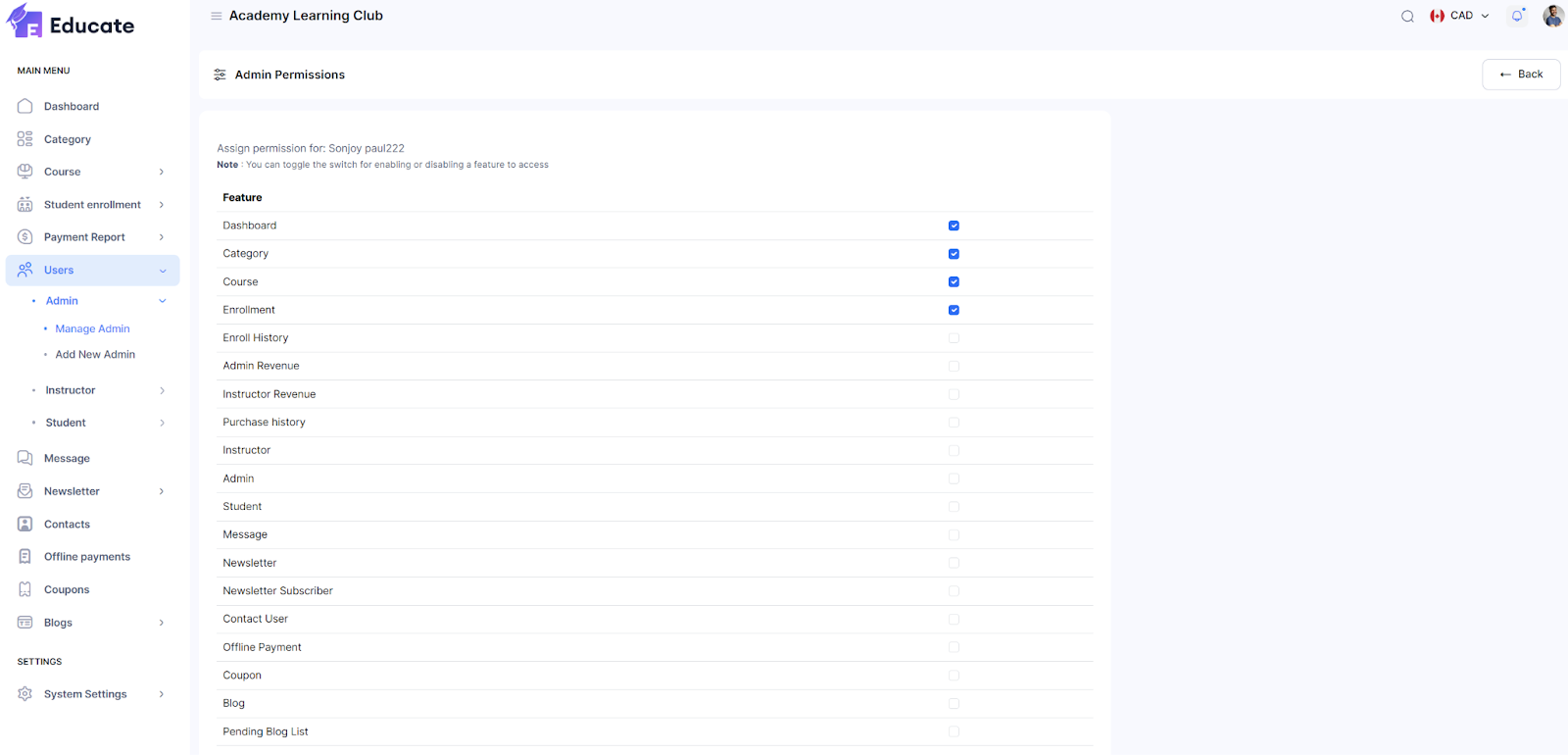This screenshot has width=1568, height=755.
Task: Click the Coupons icon in sidebar
Action: 25,589
